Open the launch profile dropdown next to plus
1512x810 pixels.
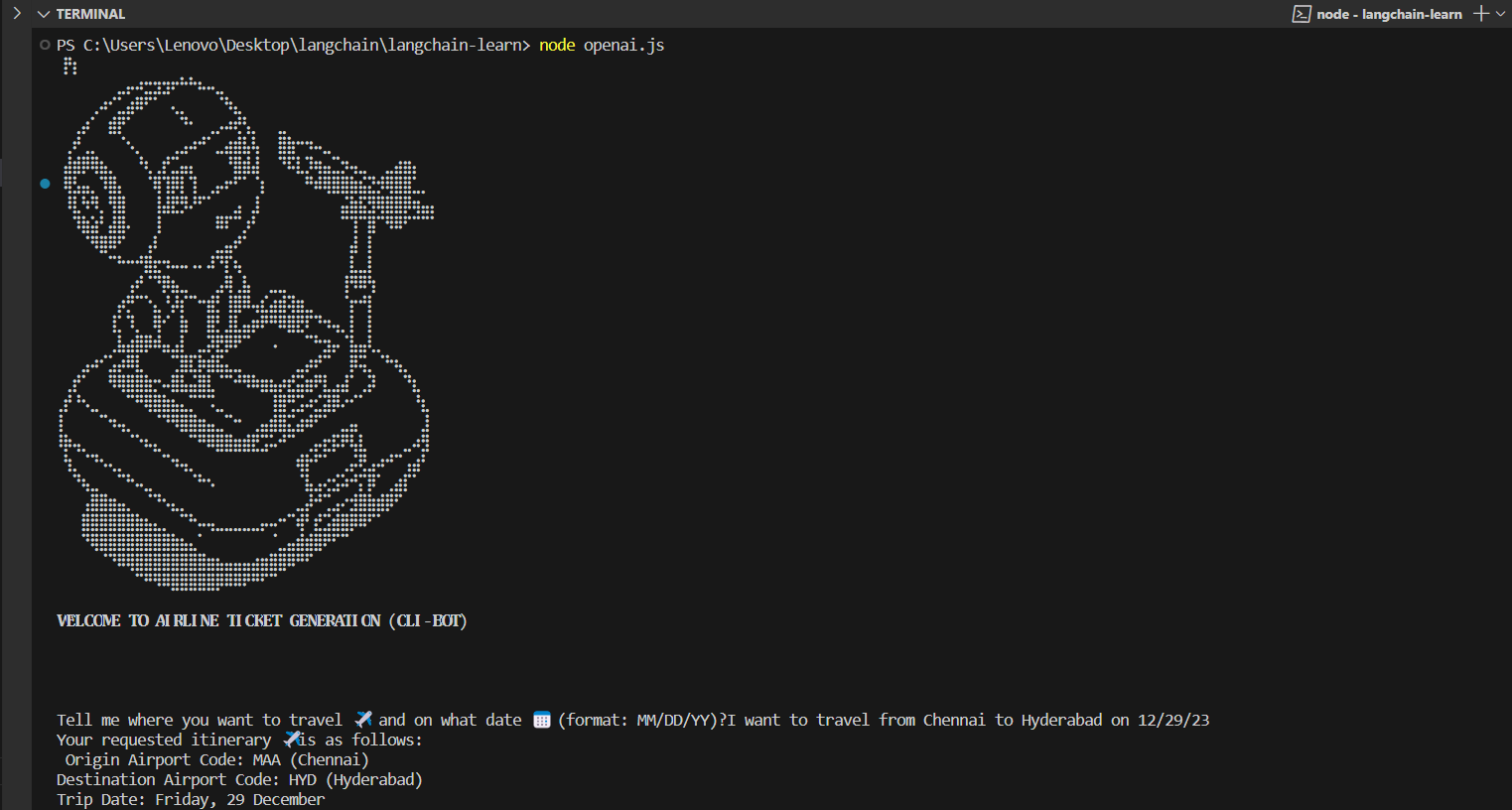point(1500,14)
